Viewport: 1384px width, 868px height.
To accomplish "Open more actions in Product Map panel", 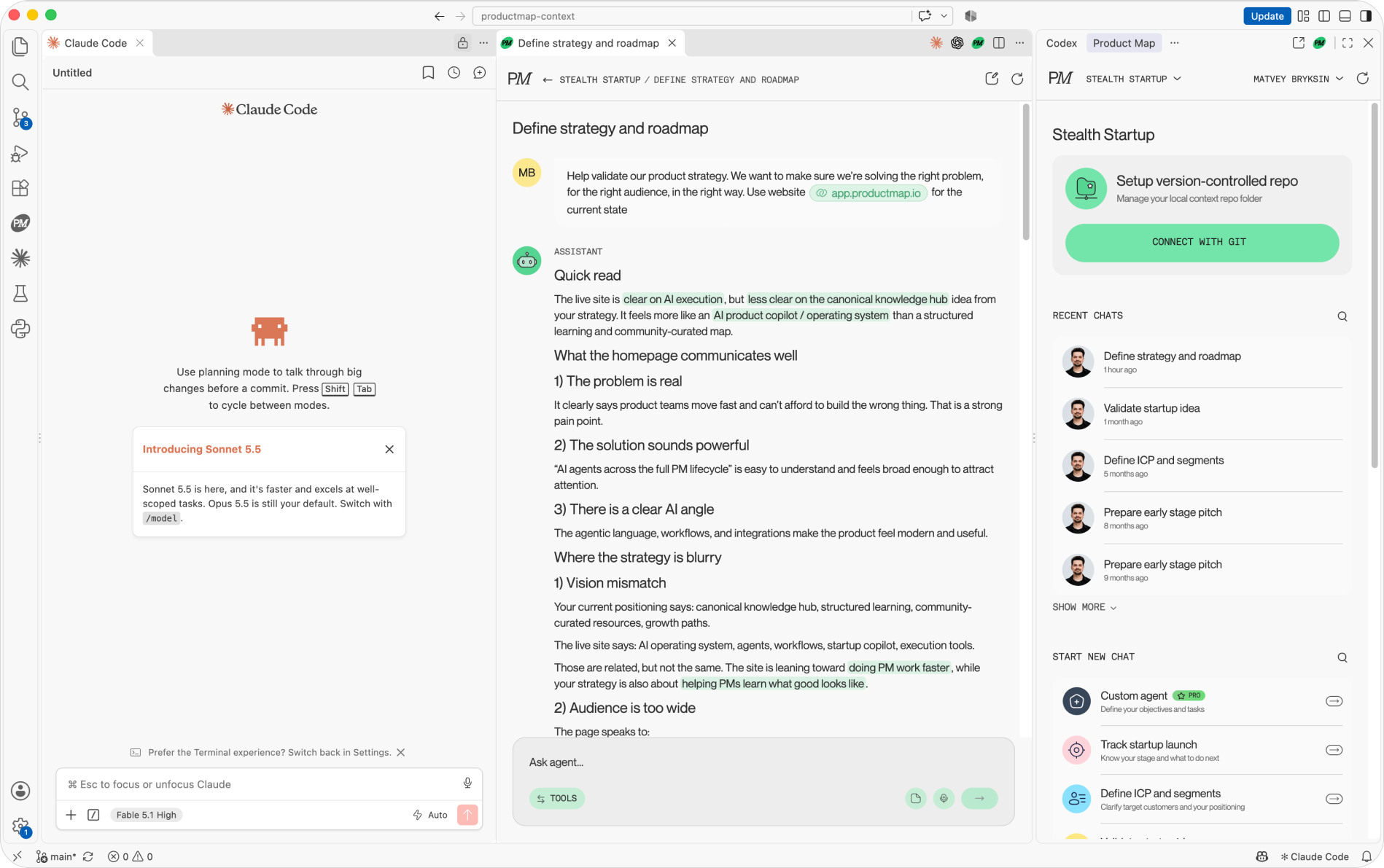I will (1174, 43).
